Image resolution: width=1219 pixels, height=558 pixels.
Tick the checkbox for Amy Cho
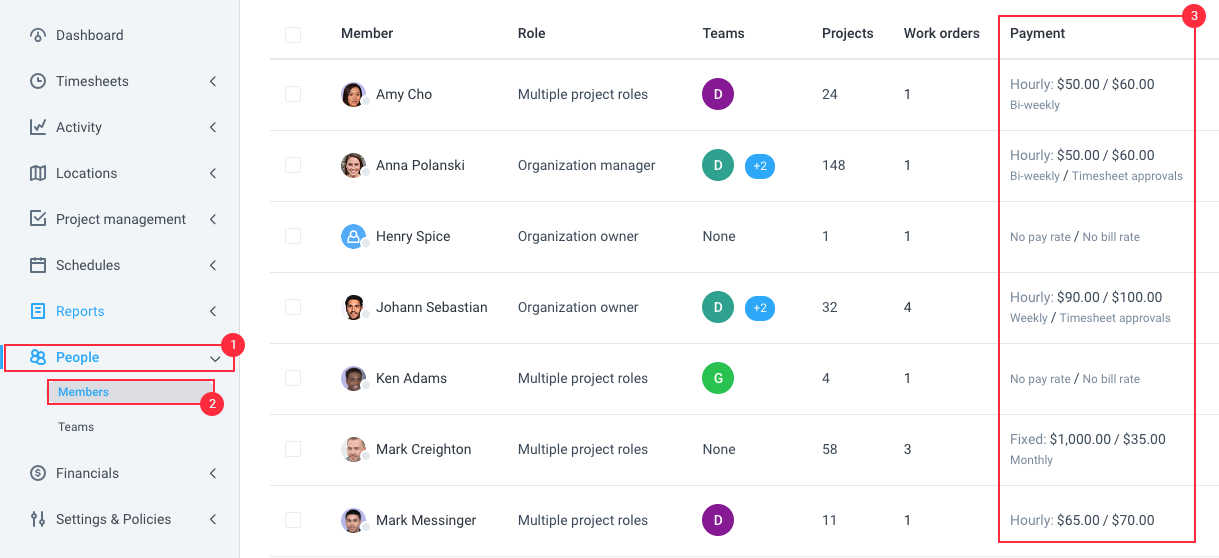293,94
